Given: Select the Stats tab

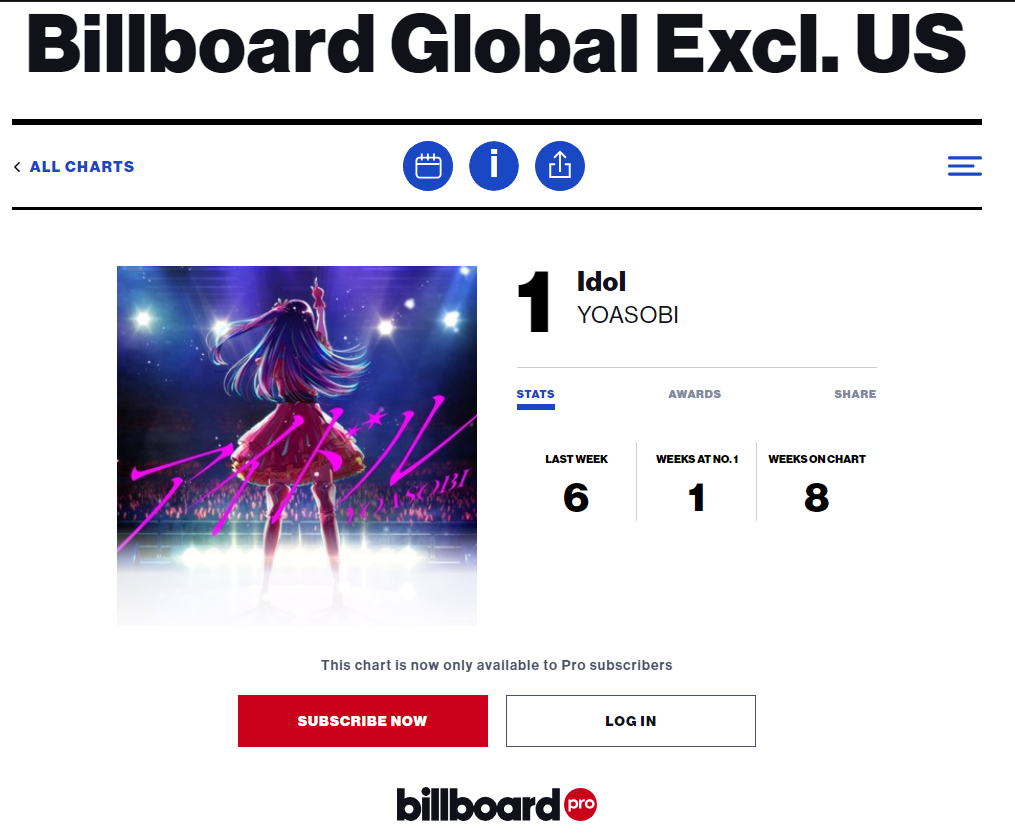Looking at the screenshot, I should pyautogui.click(x=535, y=394).
